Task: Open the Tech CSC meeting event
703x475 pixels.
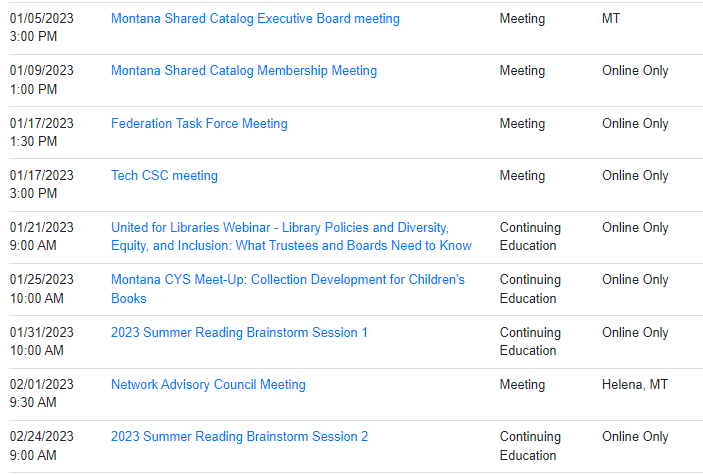Action: 164,176
